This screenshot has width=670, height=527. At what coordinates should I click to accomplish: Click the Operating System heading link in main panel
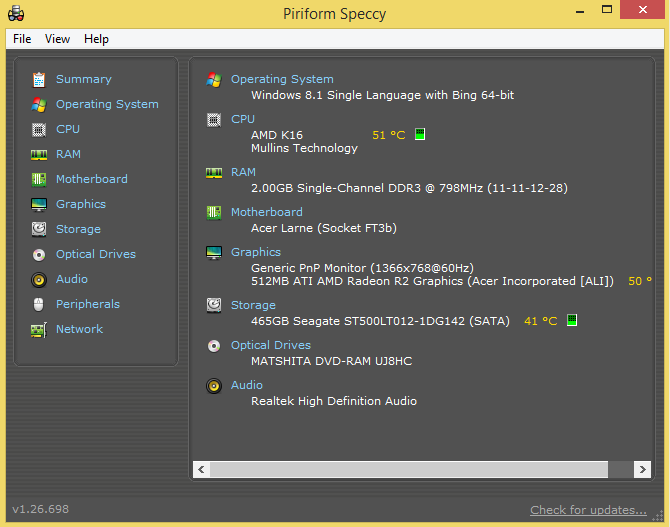click(282, 79)
